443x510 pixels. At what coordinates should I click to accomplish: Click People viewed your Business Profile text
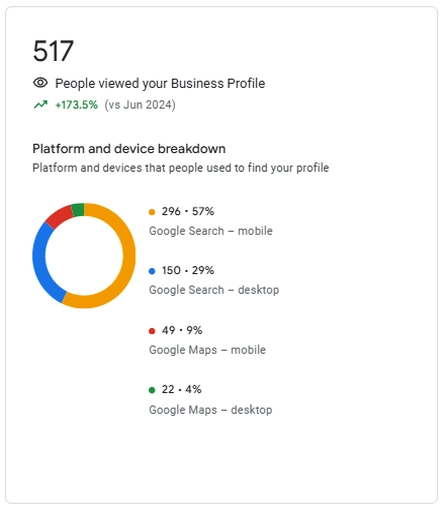(x=160, y=83)
